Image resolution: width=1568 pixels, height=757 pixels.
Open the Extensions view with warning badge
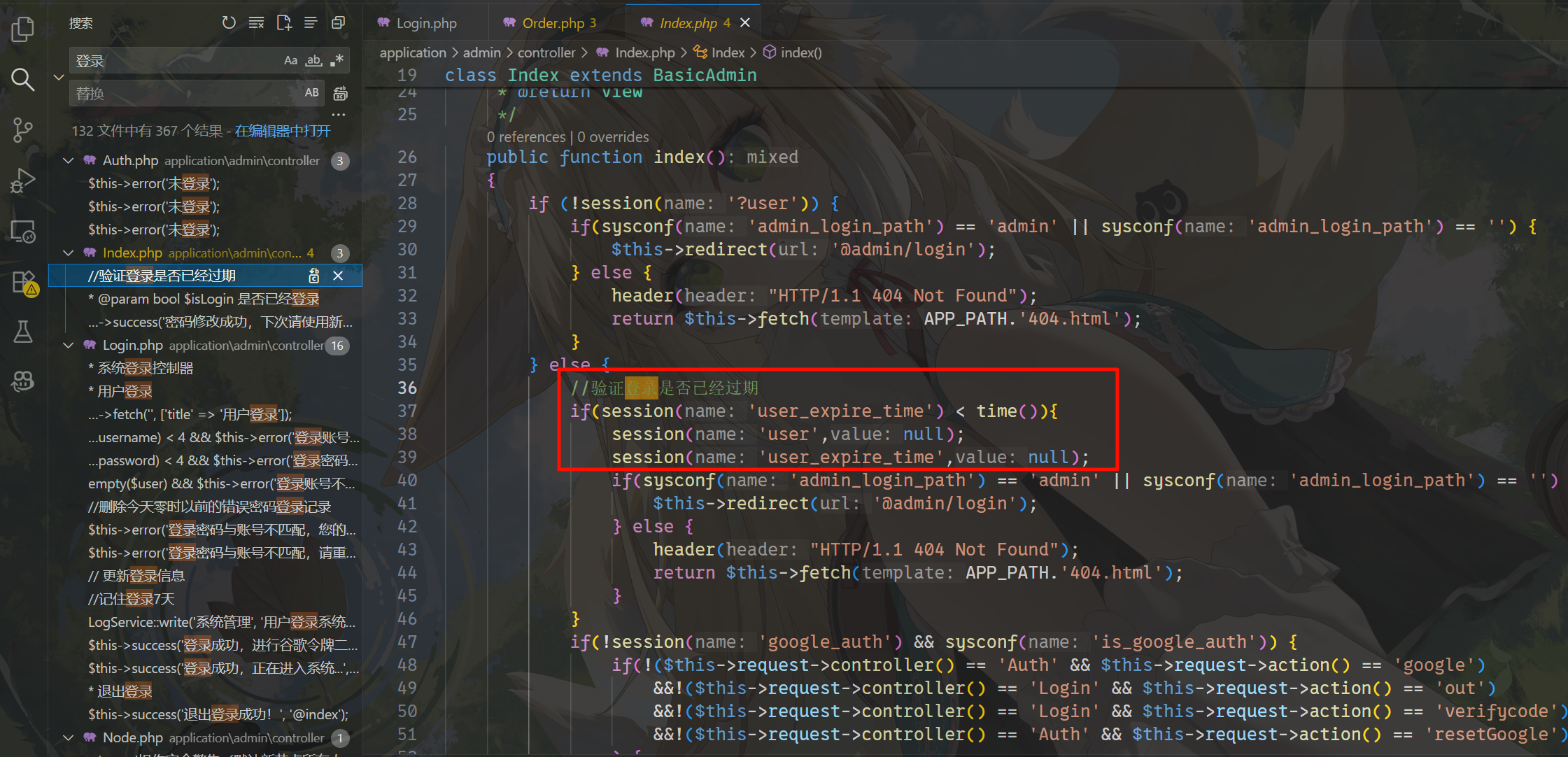click(24, 283)
